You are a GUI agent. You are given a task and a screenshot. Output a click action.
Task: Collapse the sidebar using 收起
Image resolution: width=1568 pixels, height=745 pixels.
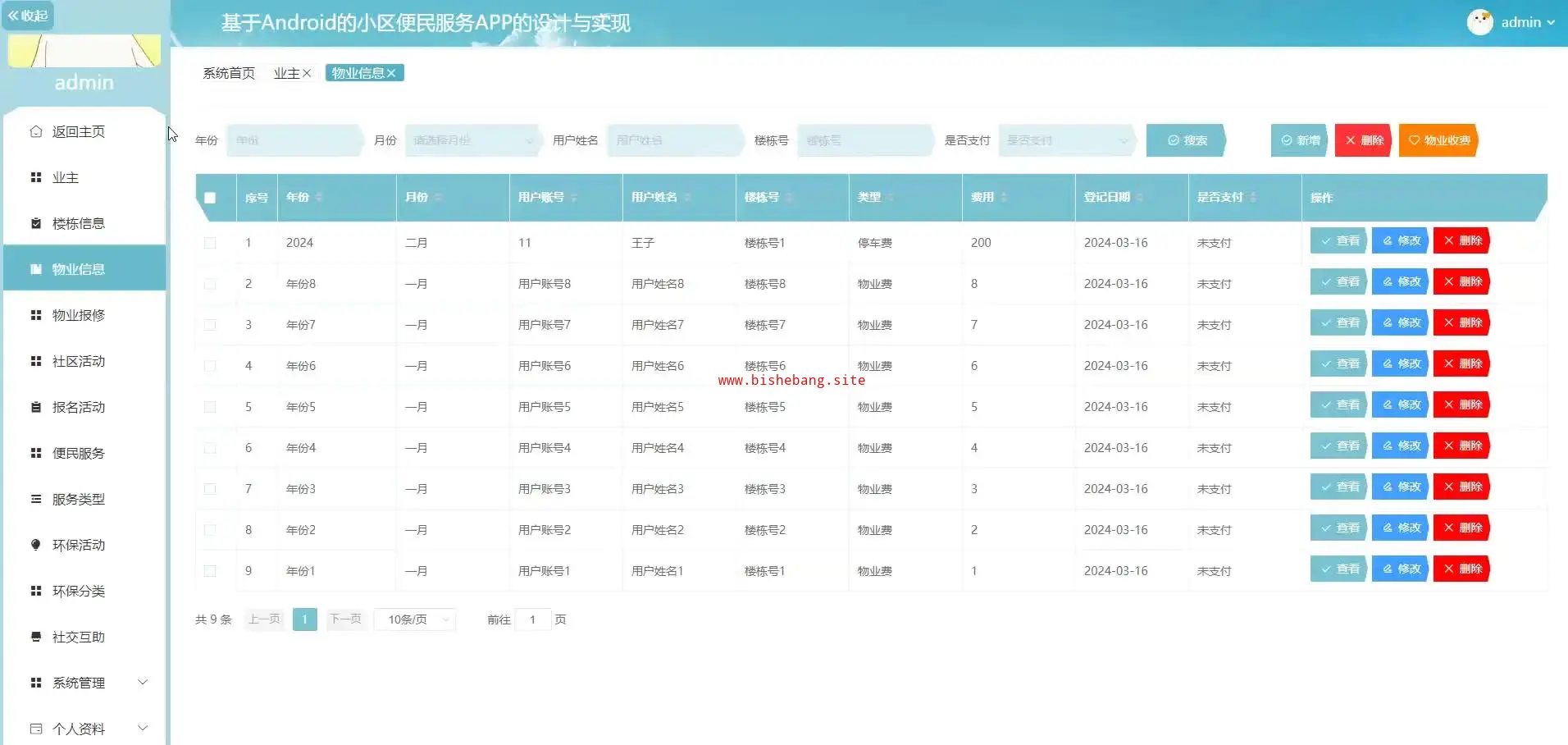coord(28,16)
